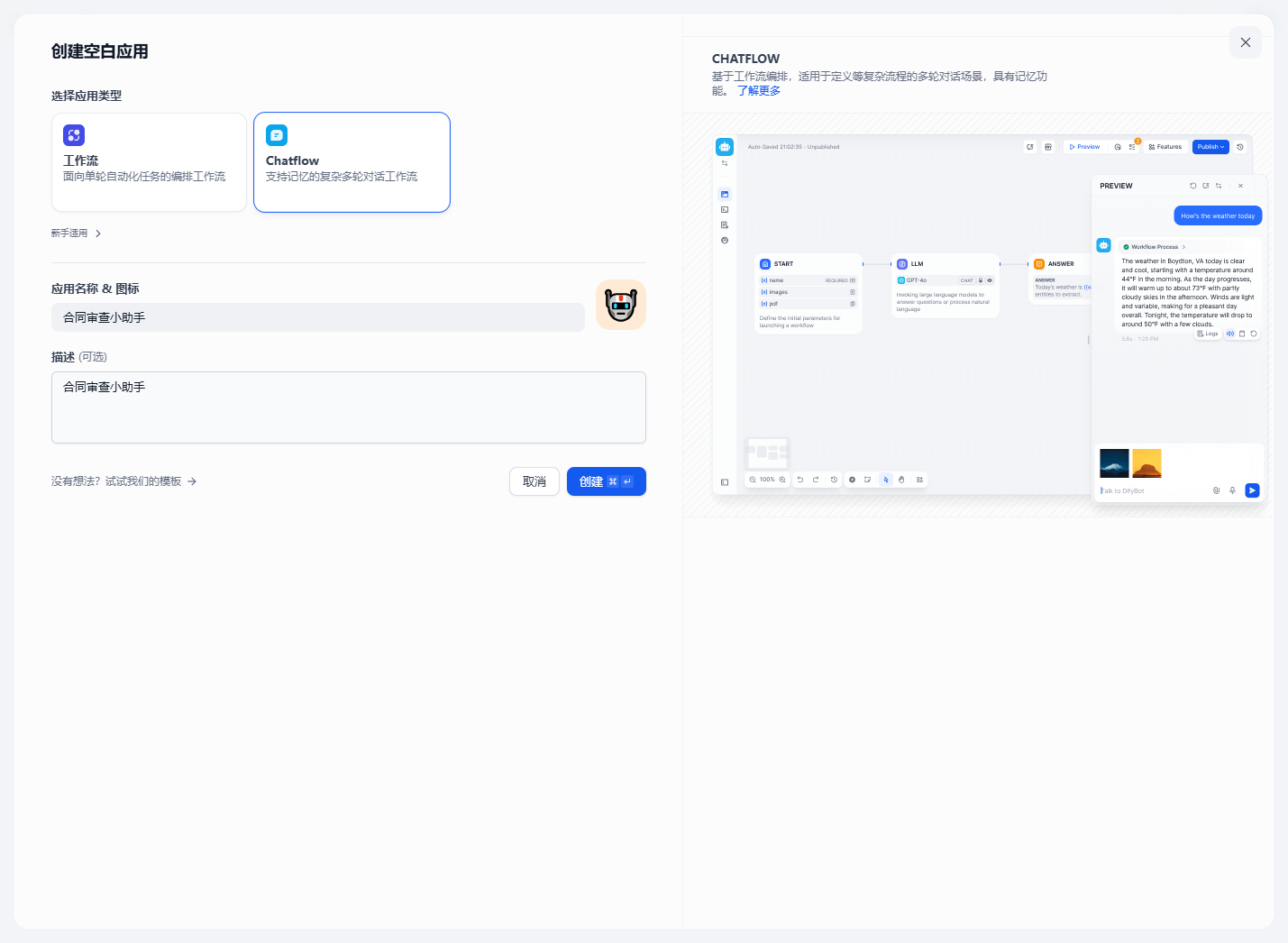The image size is (1288, 943).
Task: Click the zoom-in magnifier in the illustration
Action: tap(782, 480)
